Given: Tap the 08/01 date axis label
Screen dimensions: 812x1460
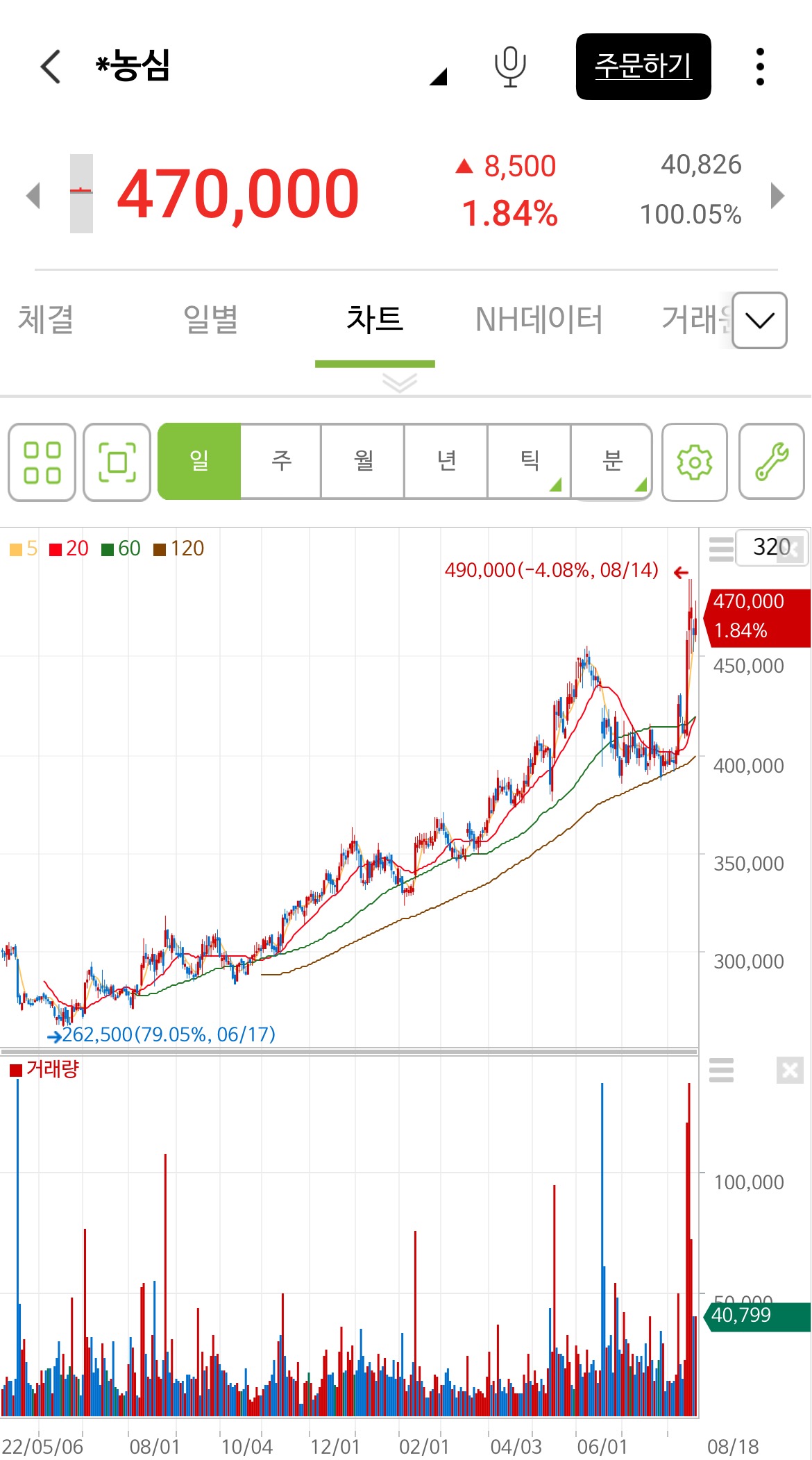Looking at the screenshot, I should (x=155, y=1447).
